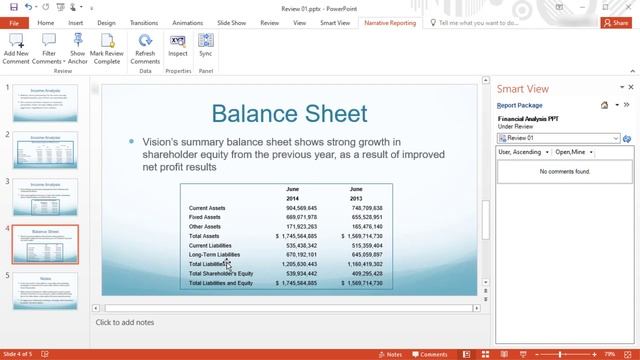Click the Redo/Repeat icon
Screen dimensions: 640x360
46,7
